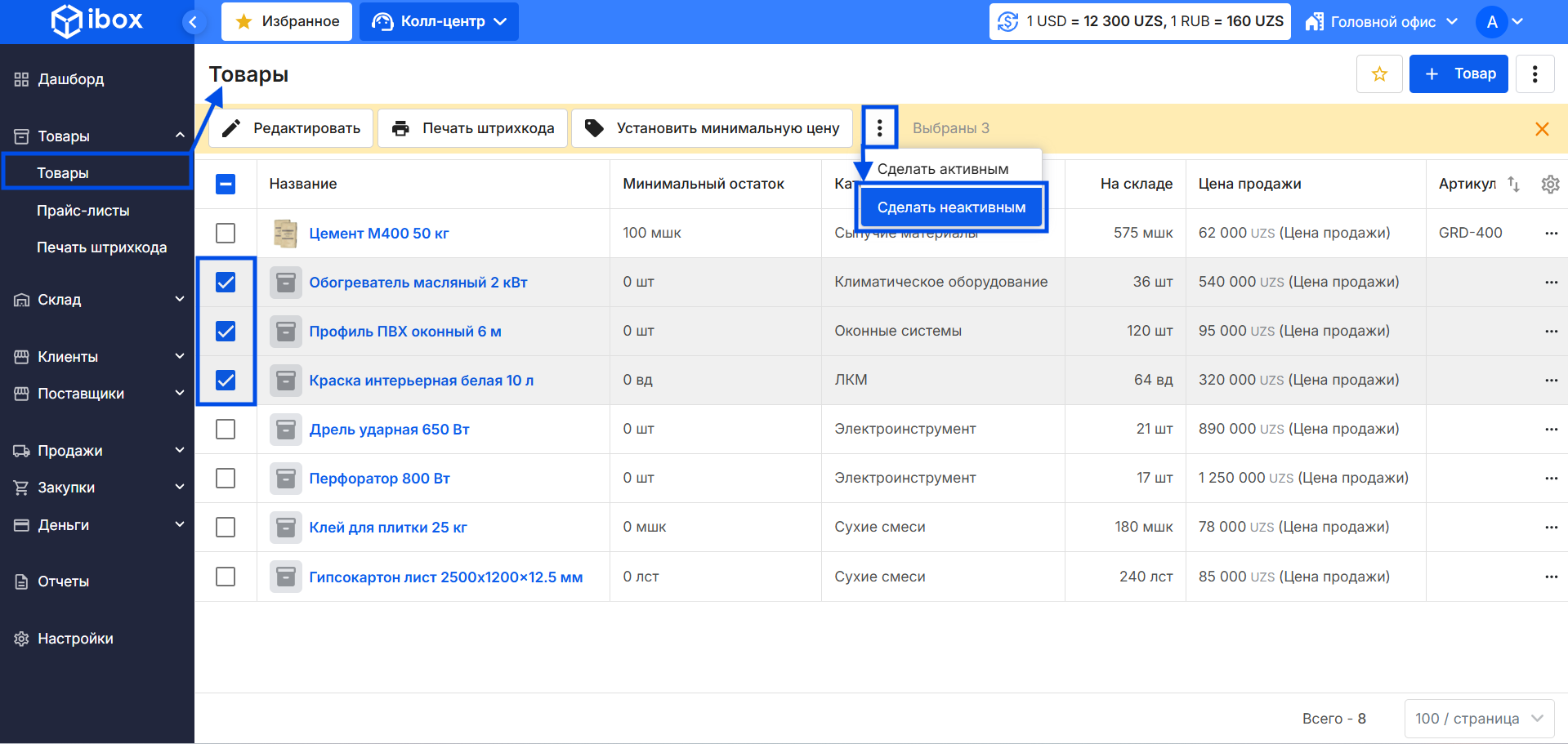Click the star favorite icon near Товар button
The image size is (1568, 744).
click(x=1379, y=74)
